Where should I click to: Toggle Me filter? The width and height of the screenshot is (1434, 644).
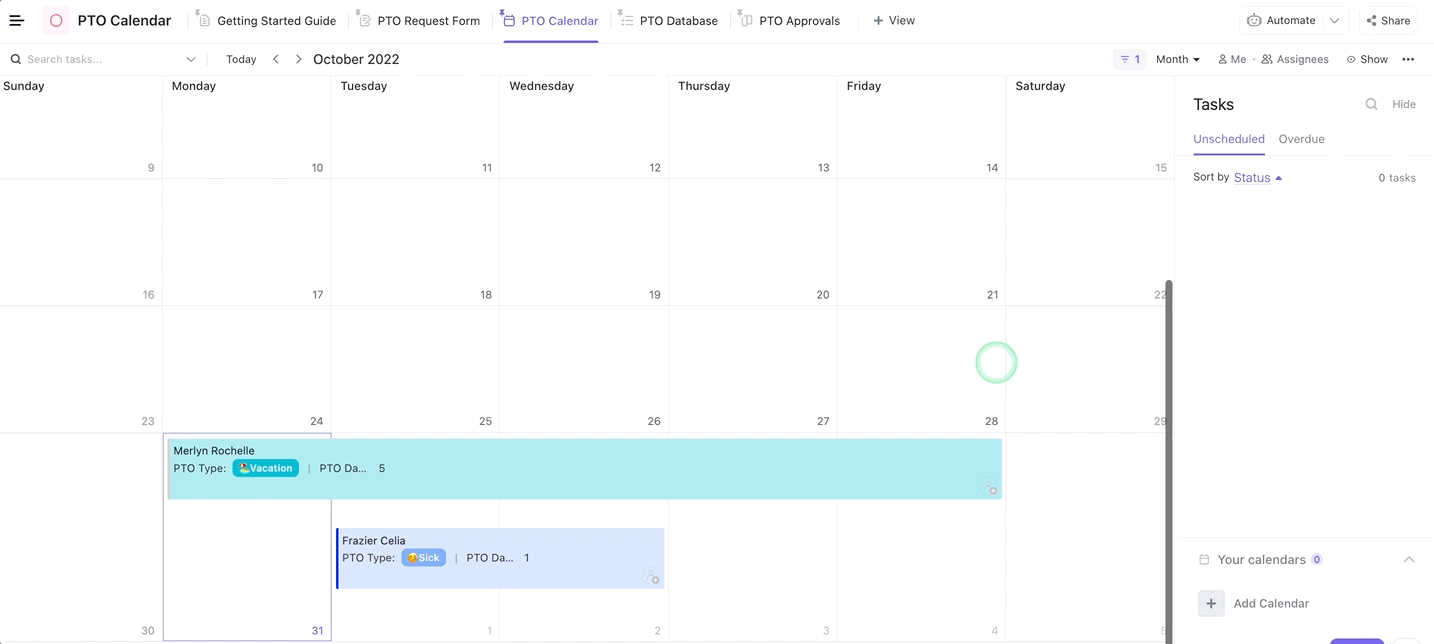click(1232, 59)
